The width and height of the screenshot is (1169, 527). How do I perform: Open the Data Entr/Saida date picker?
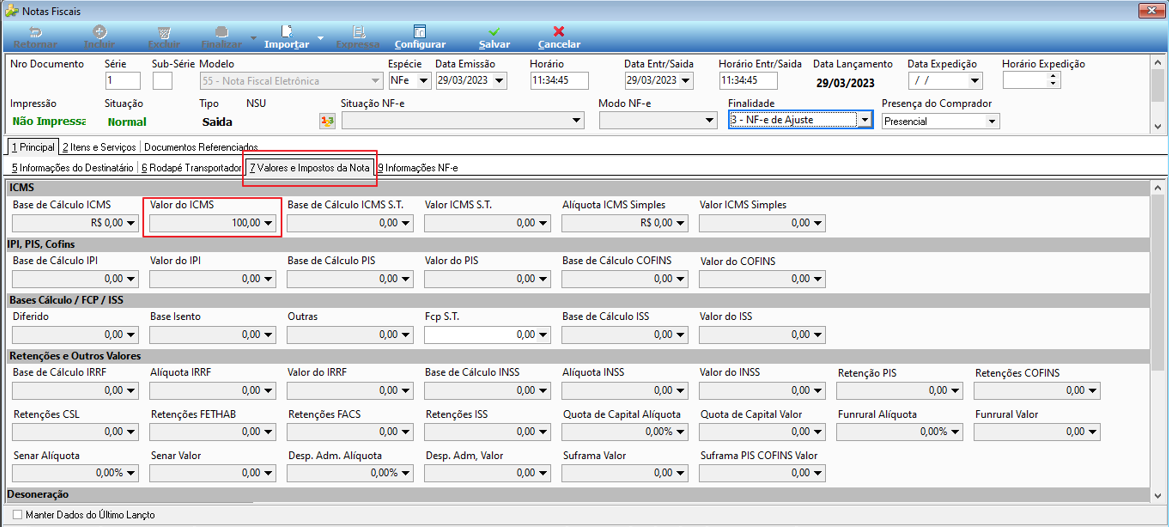[687, 81]
